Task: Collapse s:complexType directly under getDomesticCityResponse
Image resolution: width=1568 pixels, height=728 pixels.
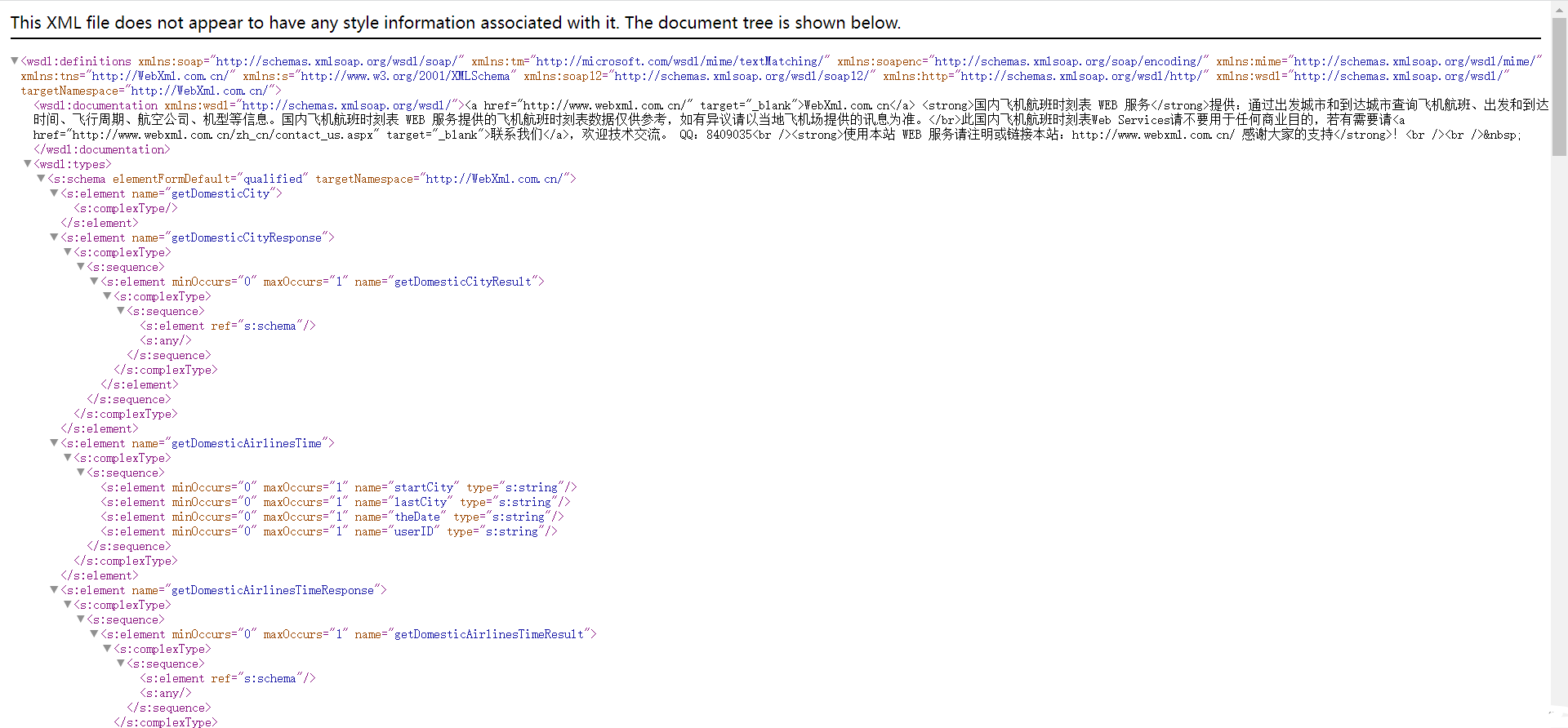Action: [x=68, y=251]
